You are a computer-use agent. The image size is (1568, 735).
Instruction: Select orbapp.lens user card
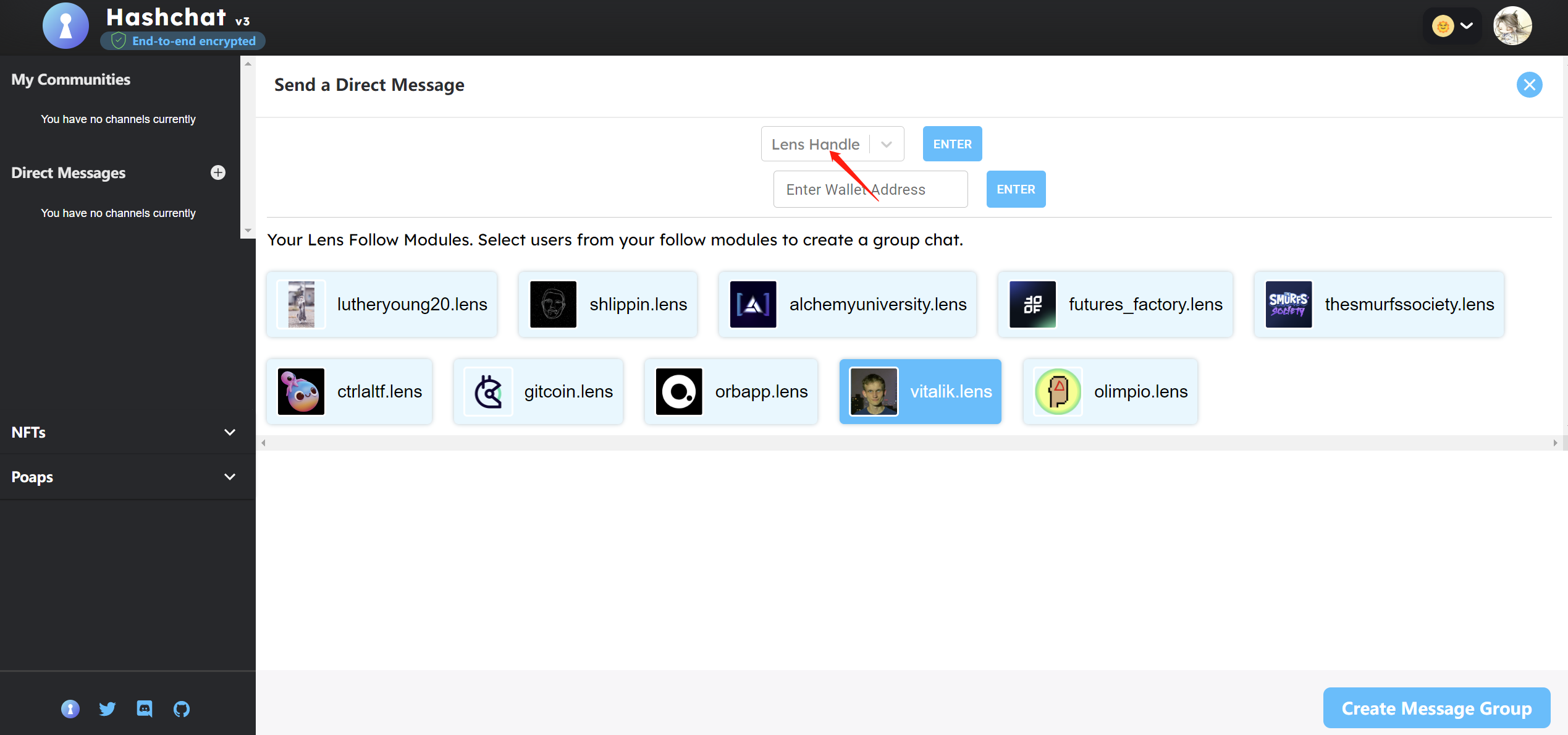(731, 391)
